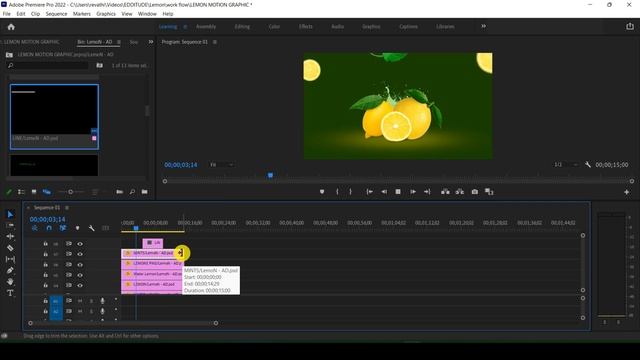Viewport: 640px width, 360px height.
Task: Click Automate to Sequence icon
Action: point(119,192)
